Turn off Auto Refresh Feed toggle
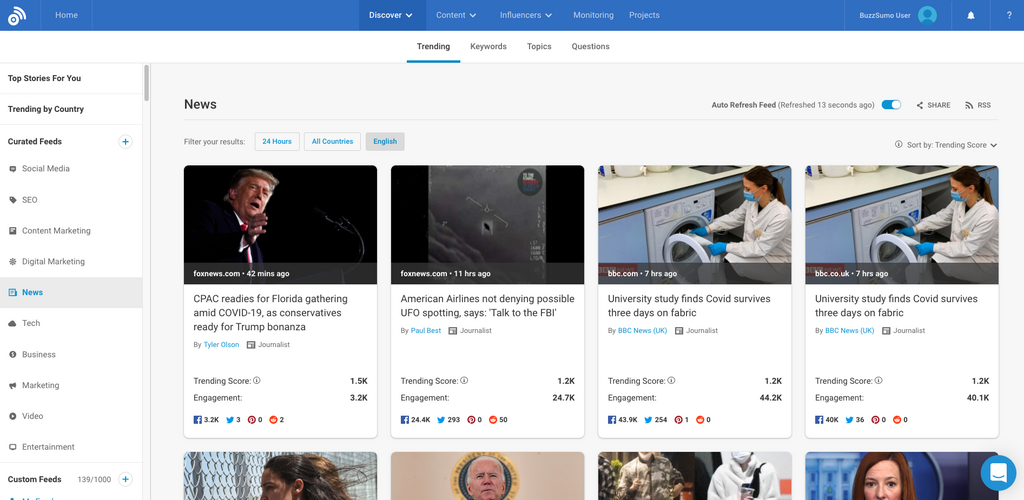This screenshot has height=500, width=1024. pyautogui.click(x=891, y=105)
